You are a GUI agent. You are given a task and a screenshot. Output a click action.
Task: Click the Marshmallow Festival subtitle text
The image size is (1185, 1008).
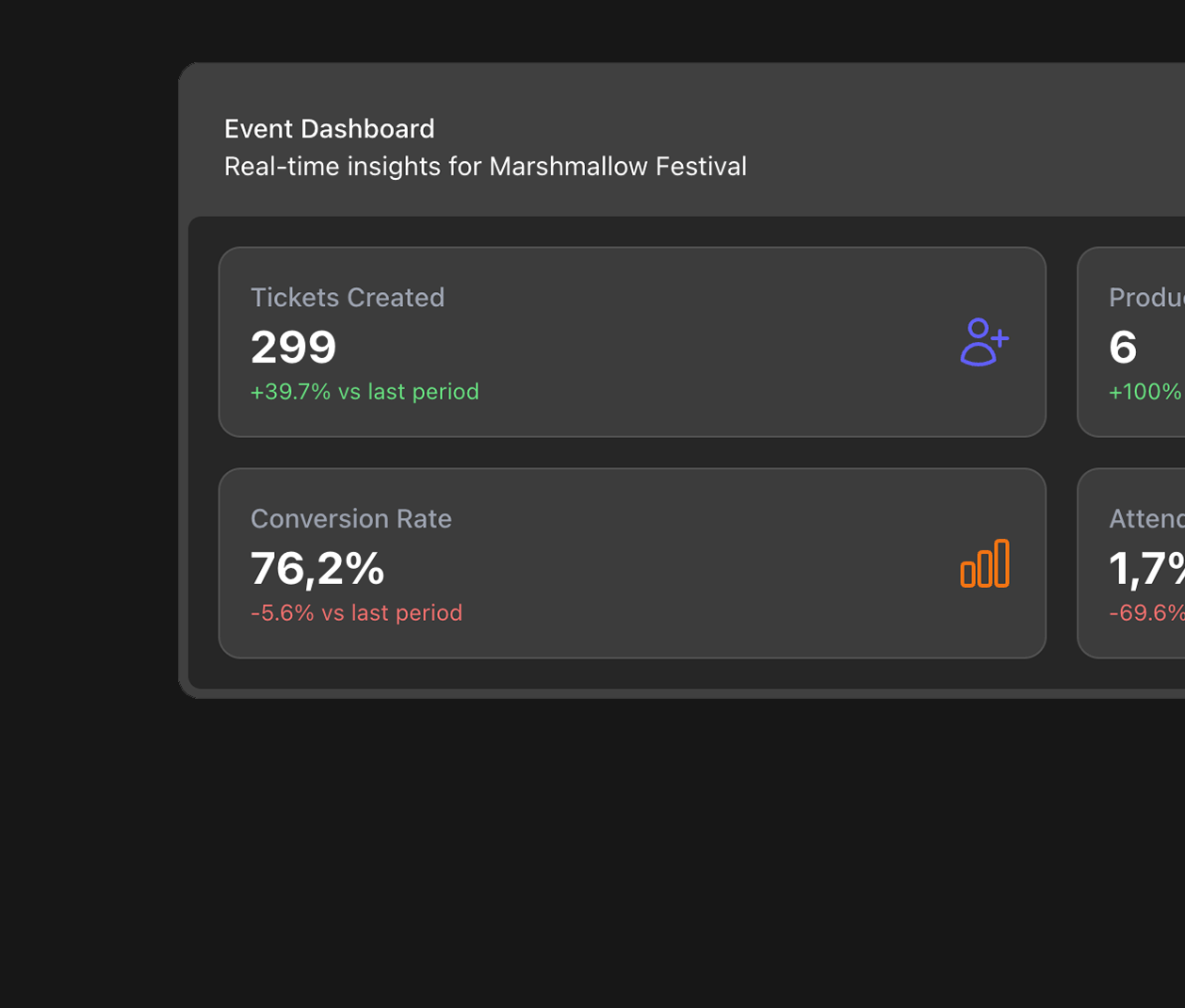coord(485,167)
